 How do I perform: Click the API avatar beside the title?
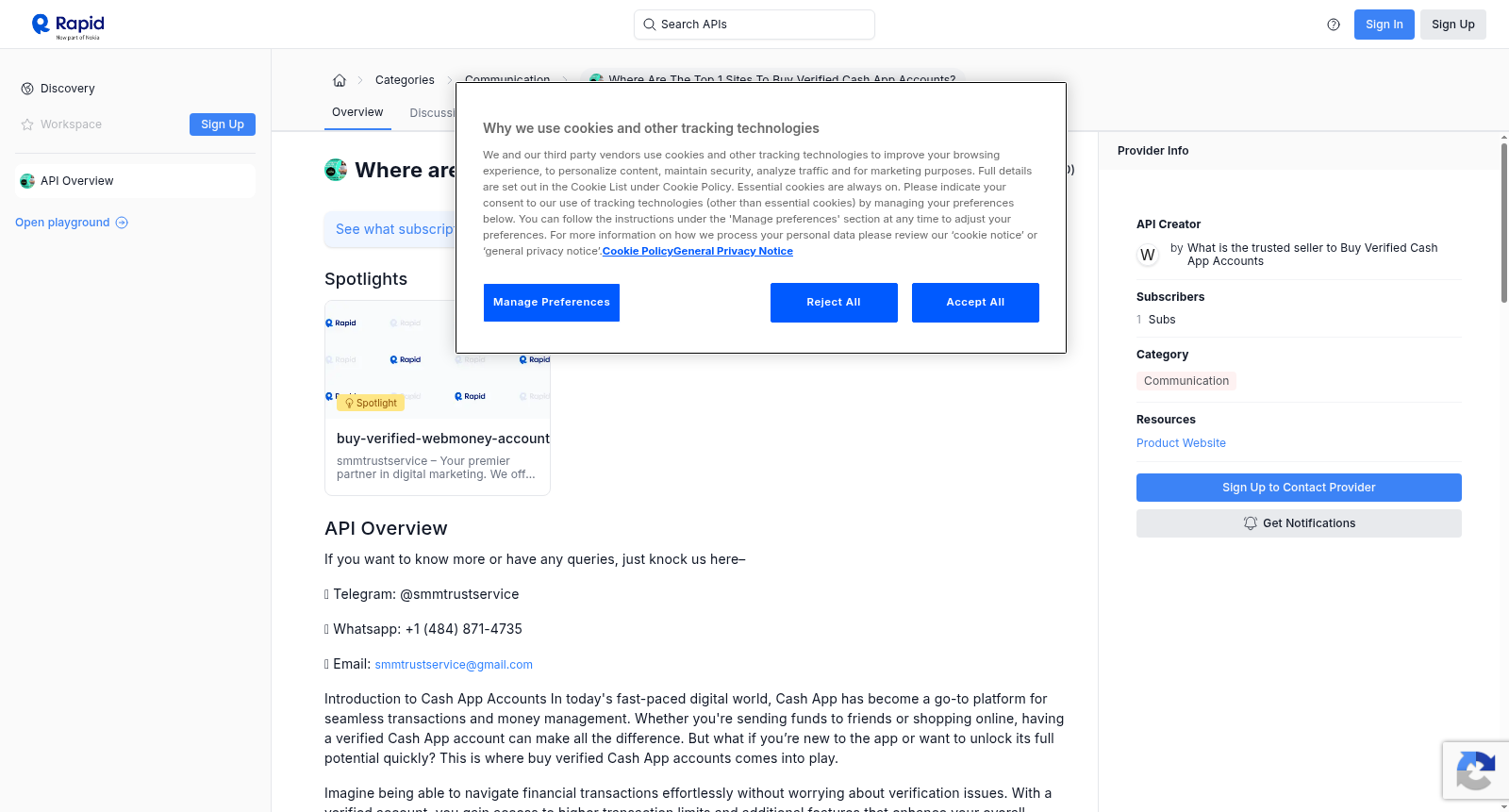click(x=336, y=170)
